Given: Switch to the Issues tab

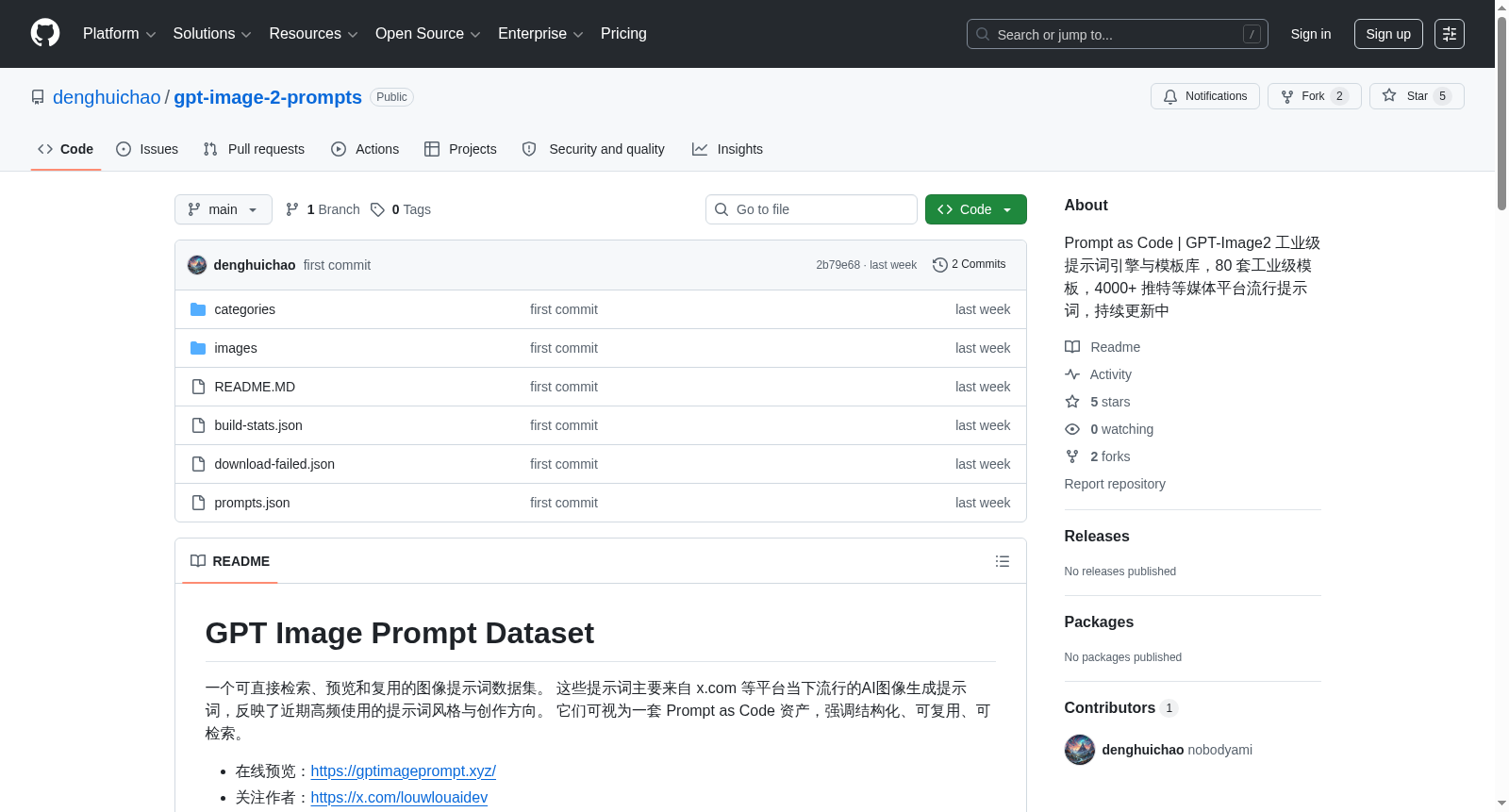Looking at the screenshot, I should 147,149.
